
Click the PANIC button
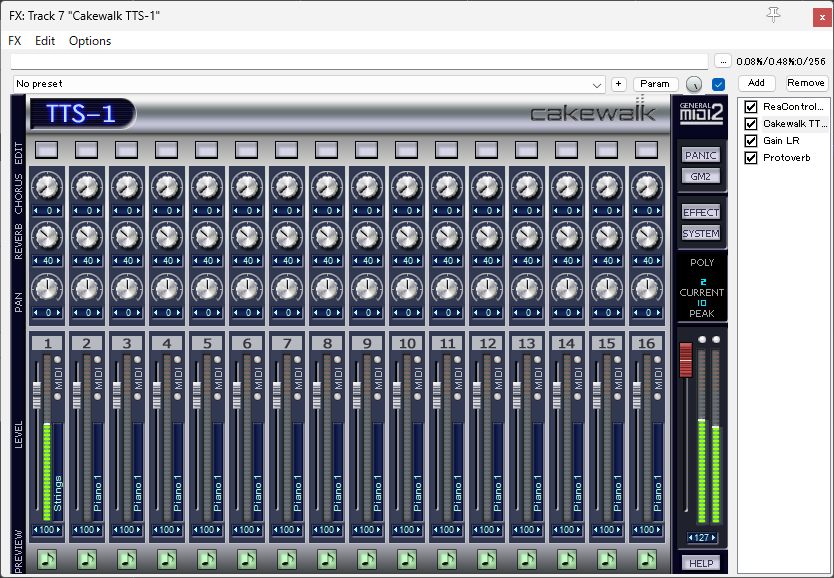(701, 155)
